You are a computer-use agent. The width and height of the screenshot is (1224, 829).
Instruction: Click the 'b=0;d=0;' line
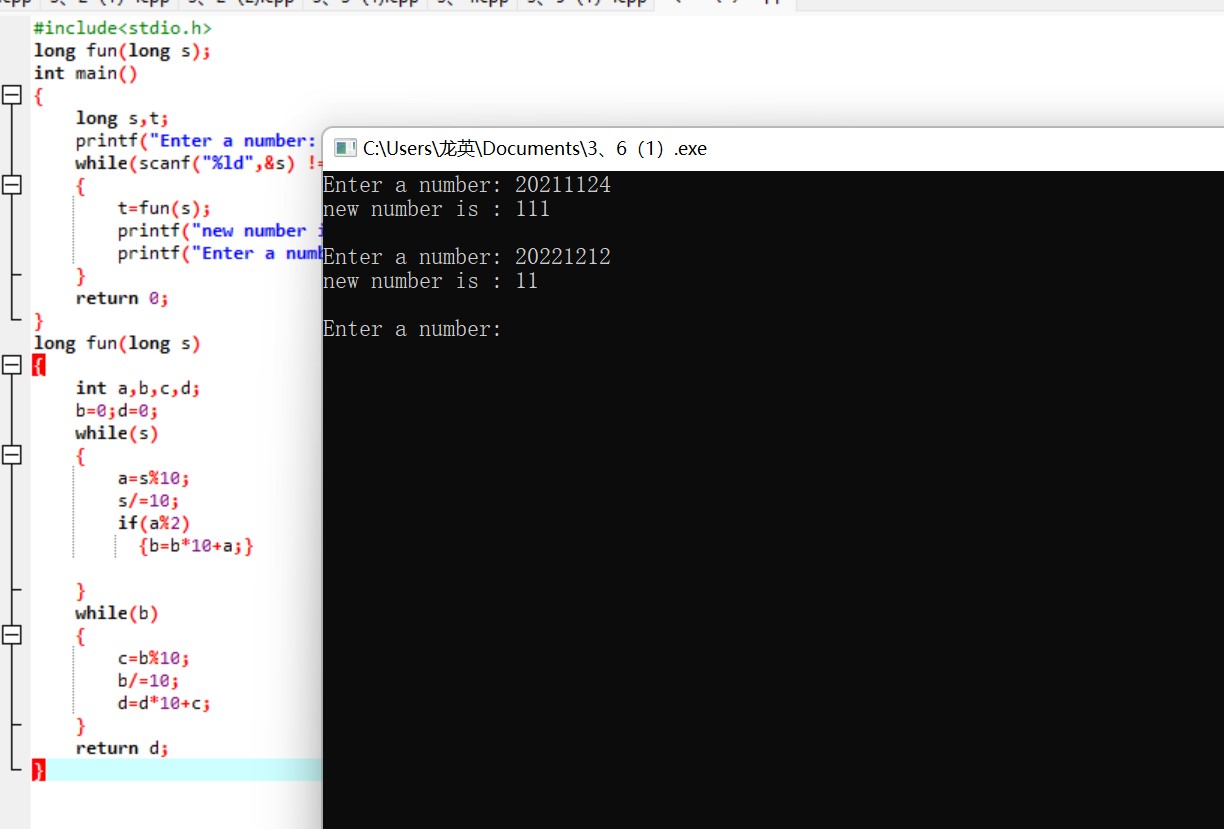117,410
